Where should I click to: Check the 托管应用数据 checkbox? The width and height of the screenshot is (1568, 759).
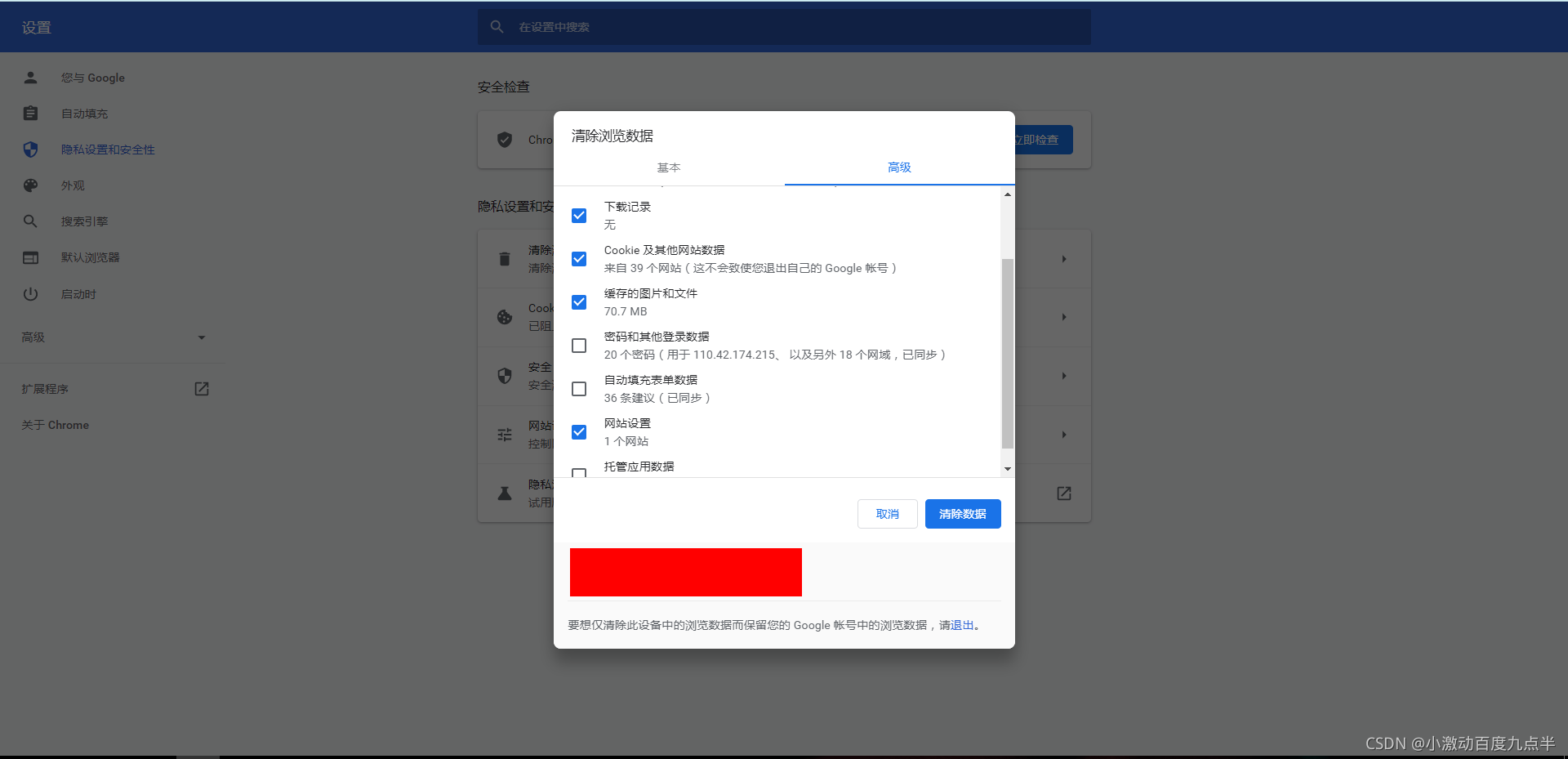click(x=579, y=472)
